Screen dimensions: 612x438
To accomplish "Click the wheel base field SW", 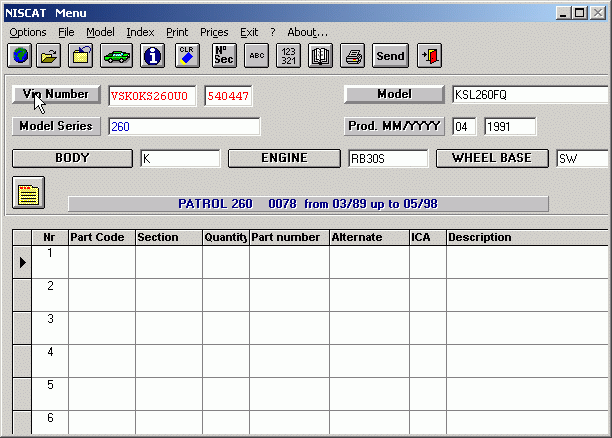I will pos(583,158).
